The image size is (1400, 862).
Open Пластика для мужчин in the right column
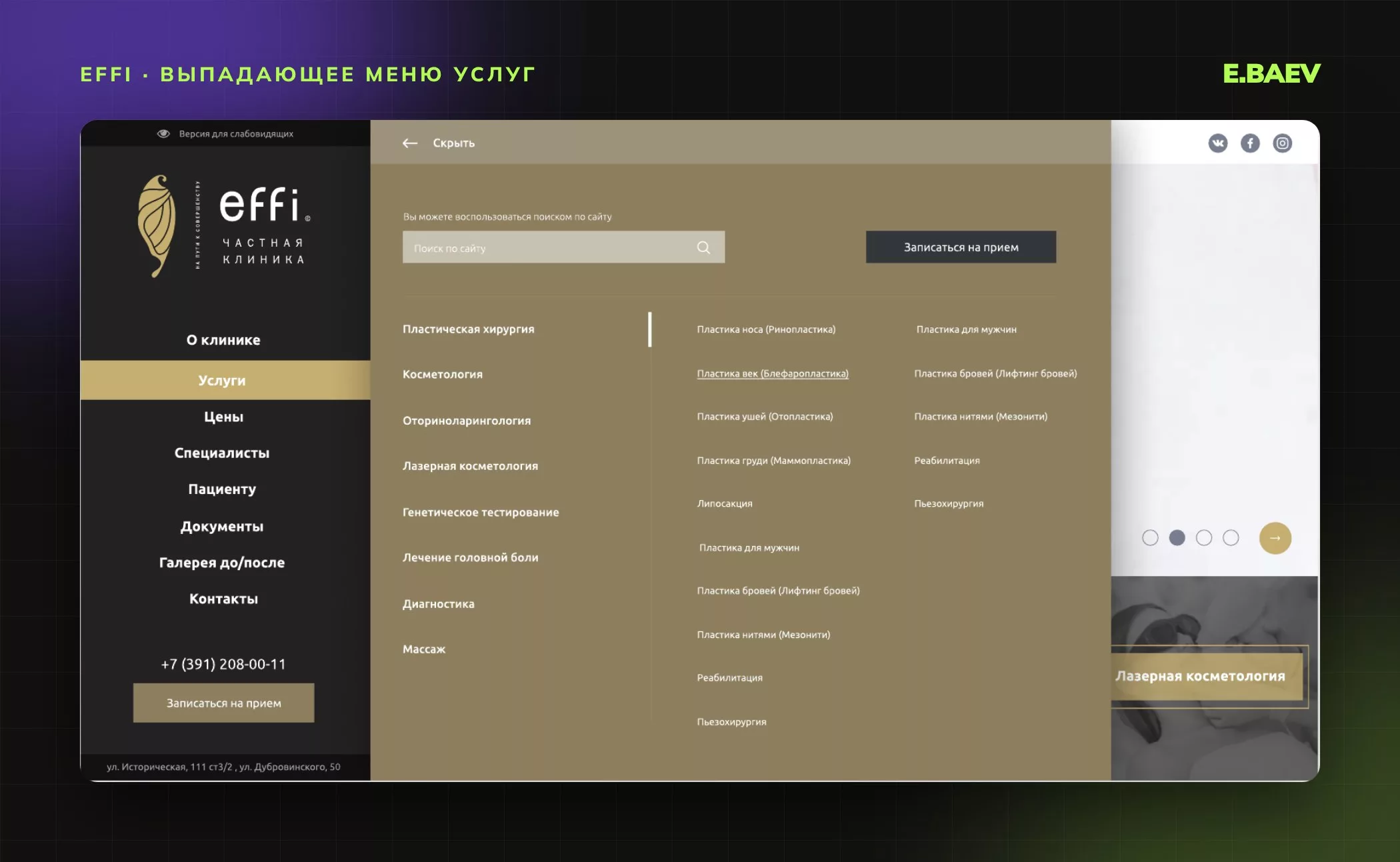tap(966, 329)
